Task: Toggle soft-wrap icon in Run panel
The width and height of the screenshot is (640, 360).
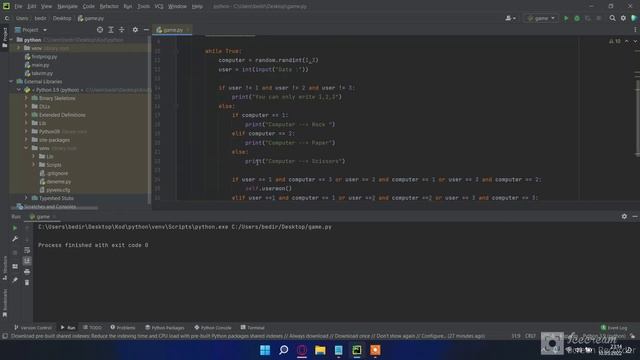Action: [27, 250]
